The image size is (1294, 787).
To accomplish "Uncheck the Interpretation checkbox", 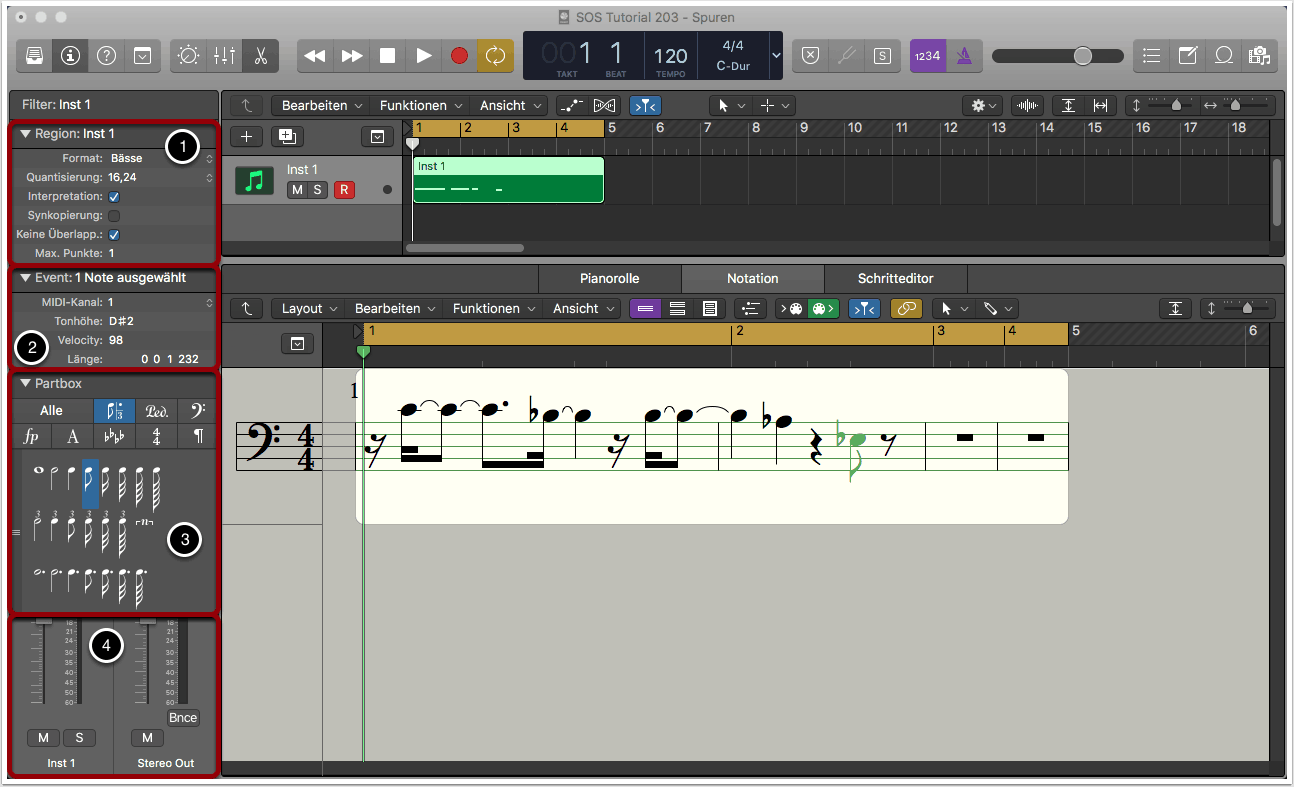I will coord(114,197).
